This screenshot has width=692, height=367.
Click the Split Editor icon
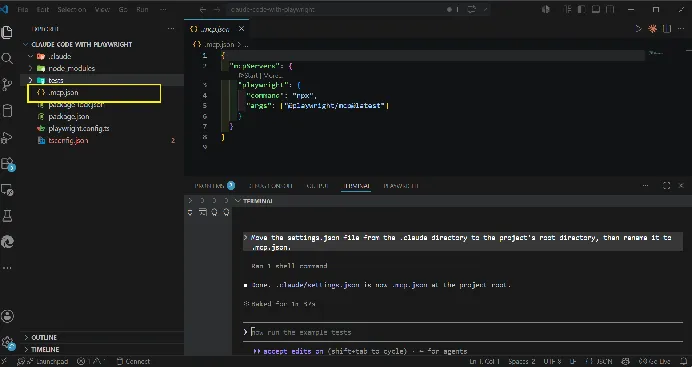point(667,29)
